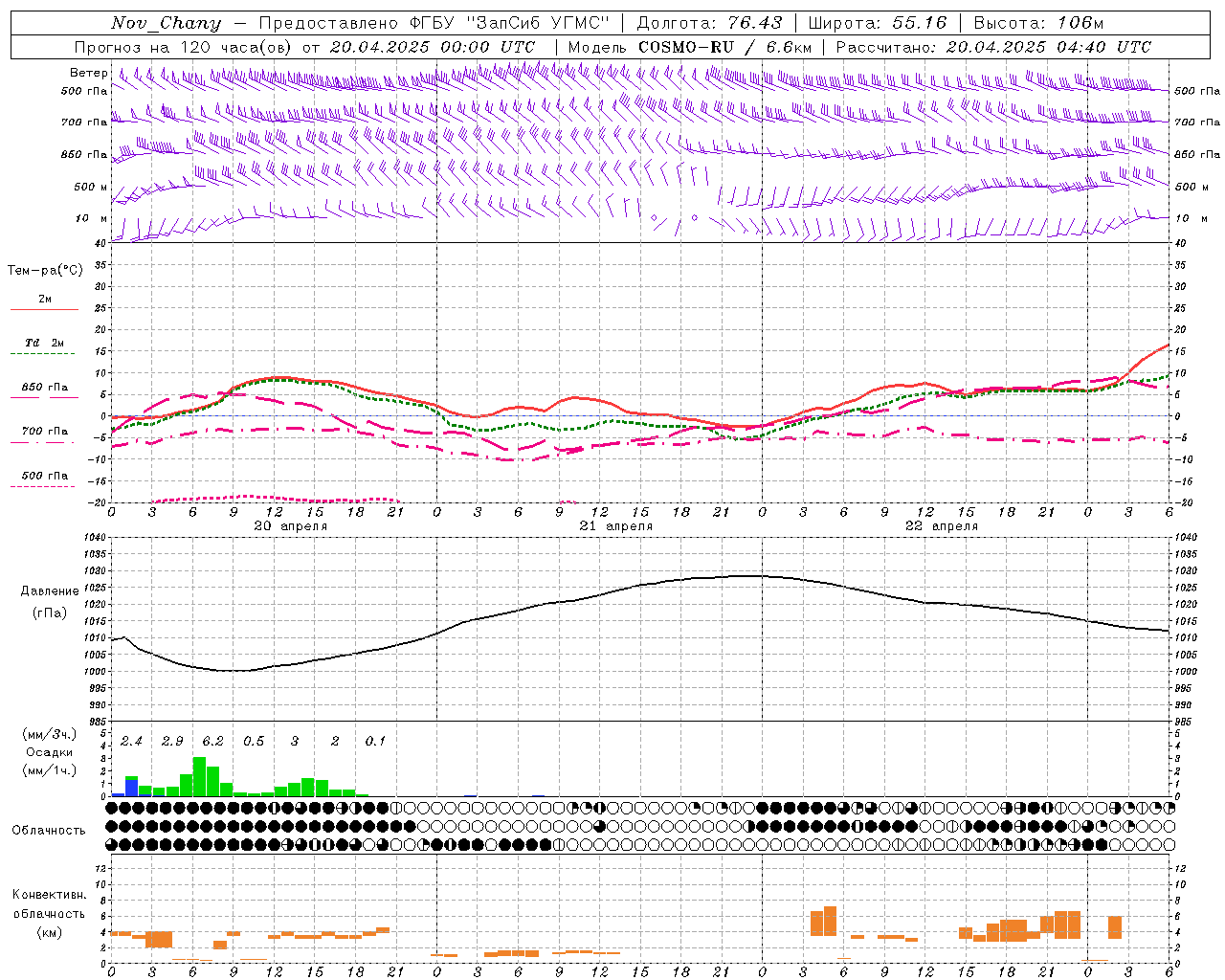Click the 3-hour precipitation value 0.1

[x=375, y=741]
